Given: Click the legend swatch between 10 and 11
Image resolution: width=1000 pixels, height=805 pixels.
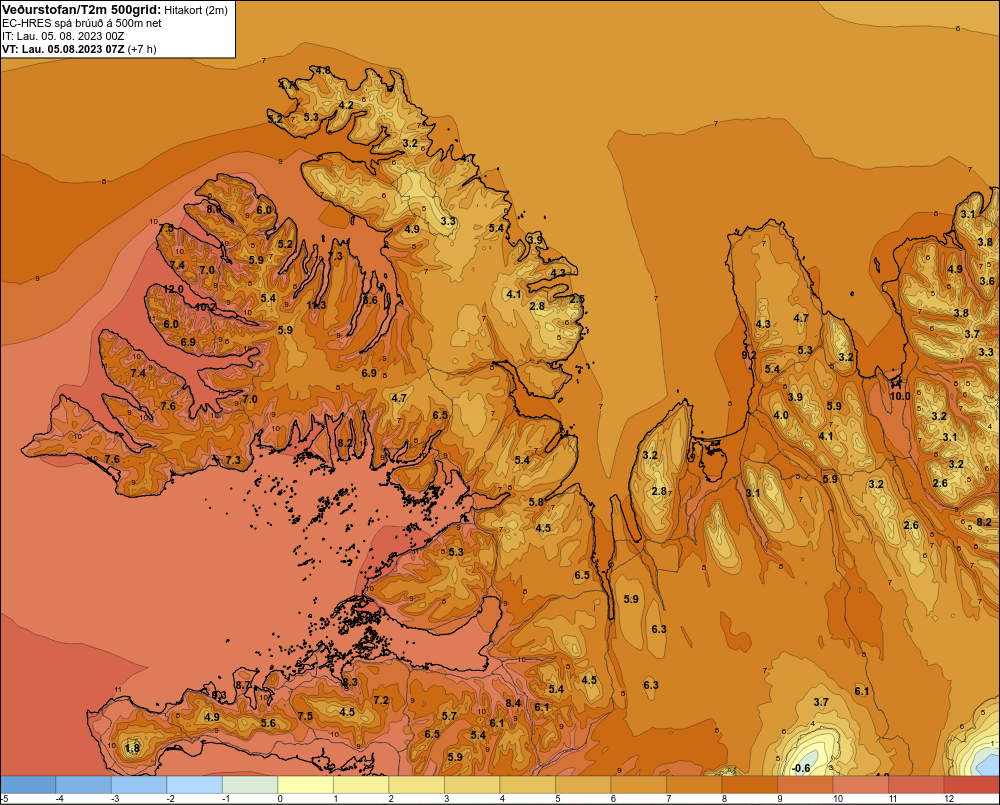Looking at the screenshot, I should tap(860, 785).
